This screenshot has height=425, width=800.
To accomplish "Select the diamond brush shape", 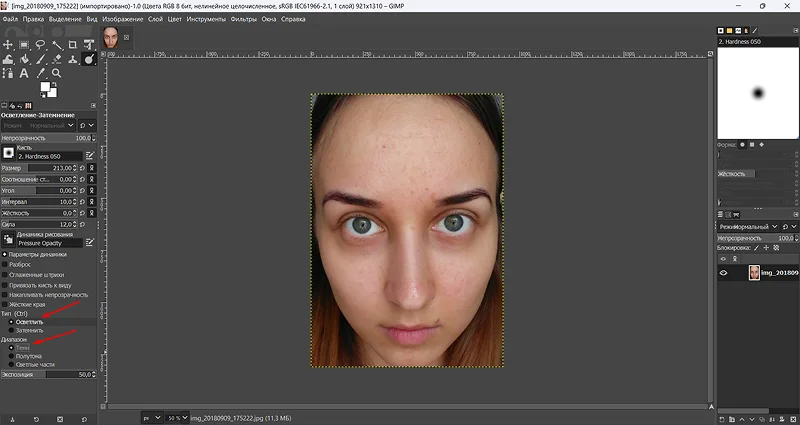I will tap(762, 145).
